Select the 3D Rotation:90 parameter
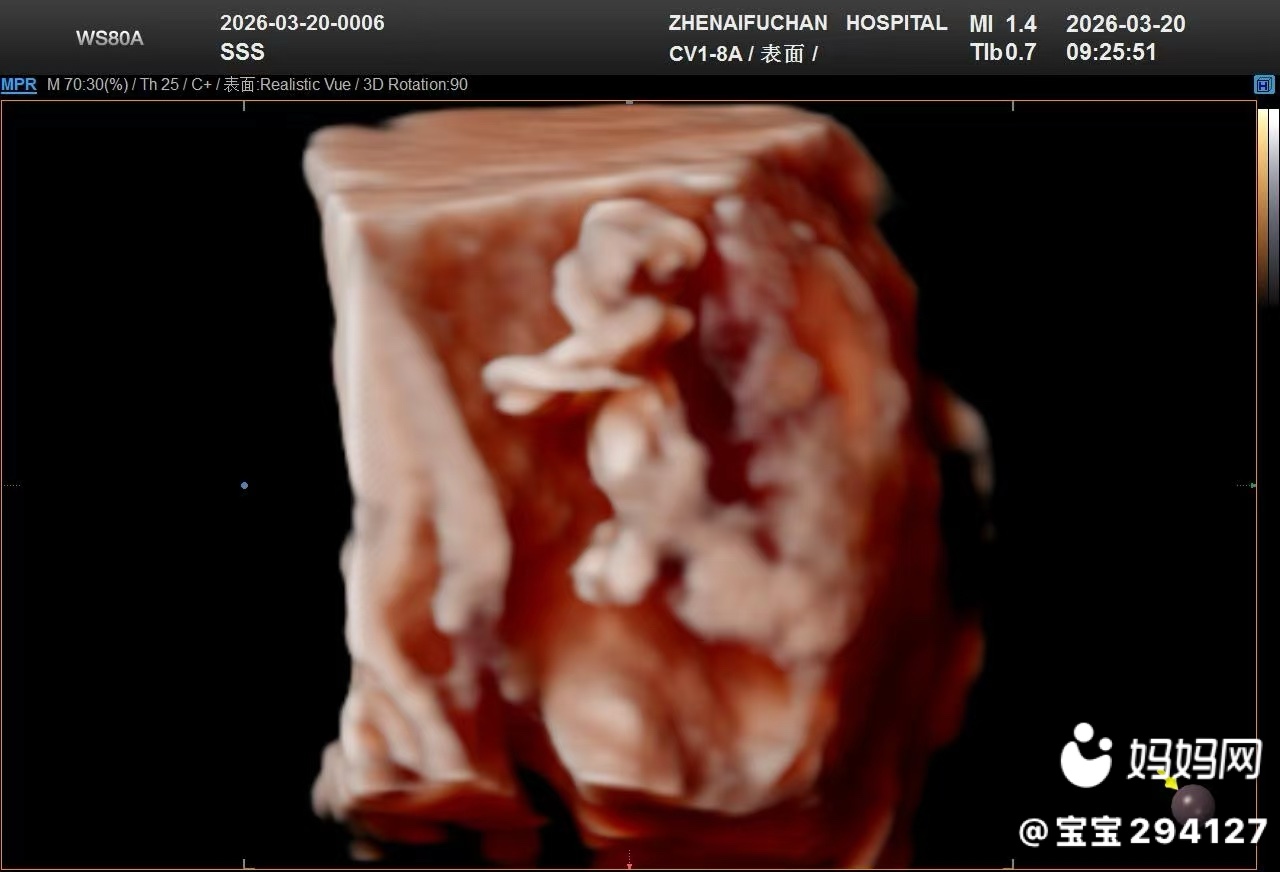Screen dimensions: 1280x872 point(415,85)
